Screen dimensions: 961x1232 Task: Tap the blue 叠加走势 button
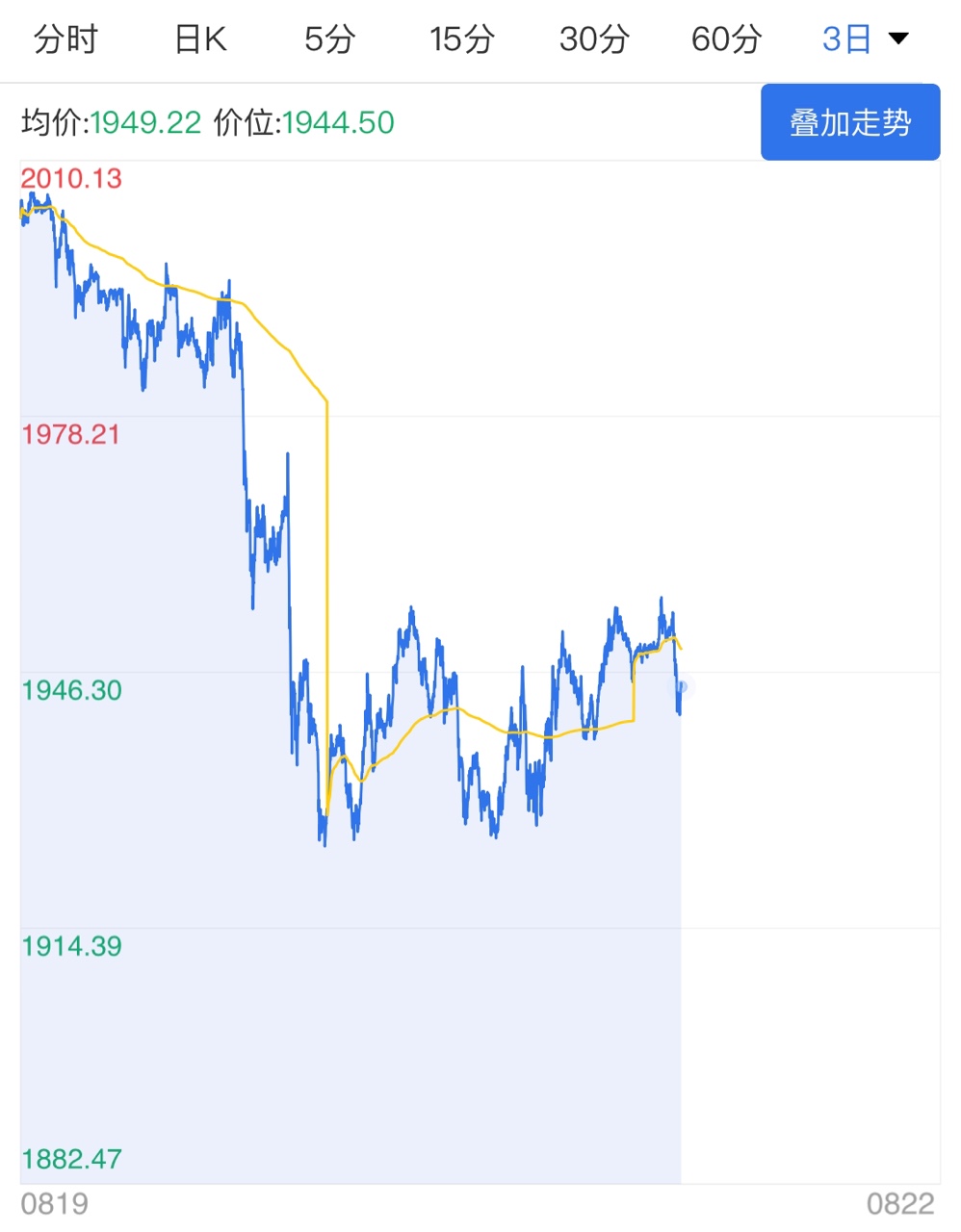pyautogui.click(x=850, y=122)
